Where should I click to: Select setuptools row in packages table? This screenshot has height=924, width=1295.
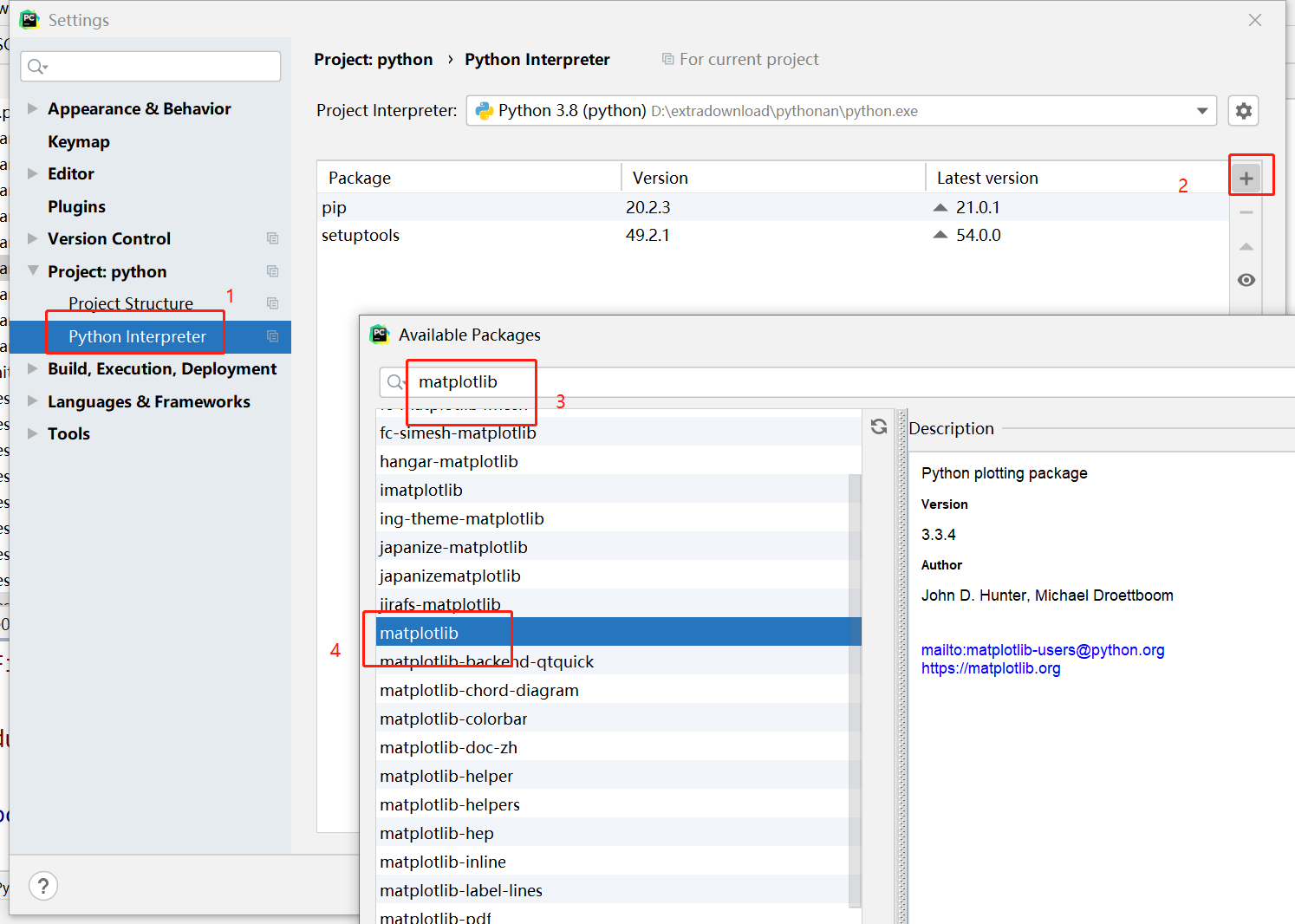coord(773,235)
